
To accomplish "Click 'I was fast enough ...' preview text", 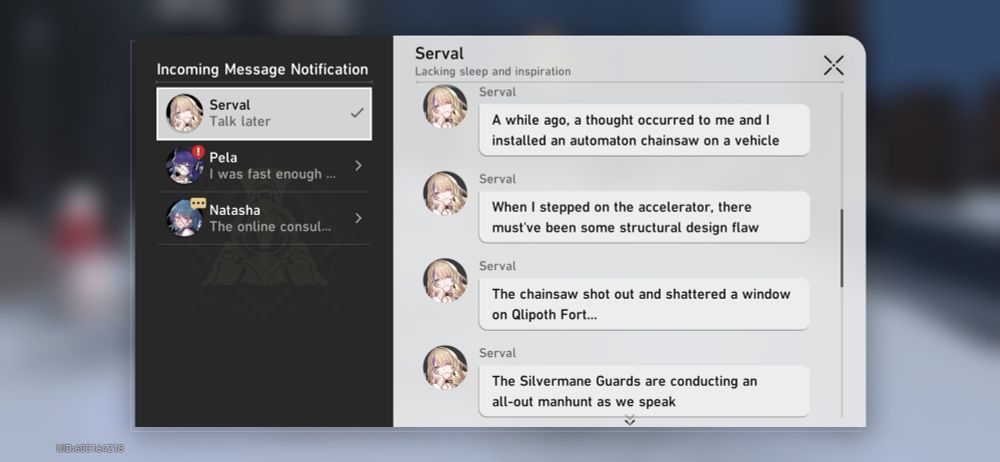I will (x=272, y=174).
